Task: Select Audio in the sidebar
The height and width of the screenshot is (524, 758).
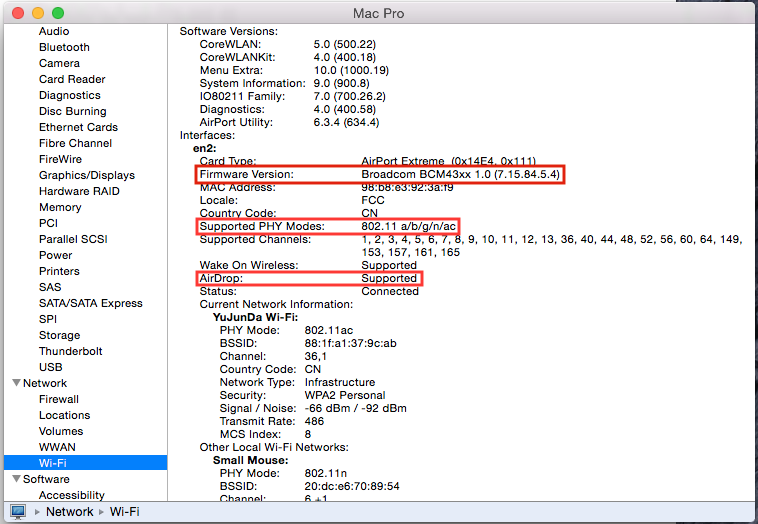Action: [x=54, y=31]
